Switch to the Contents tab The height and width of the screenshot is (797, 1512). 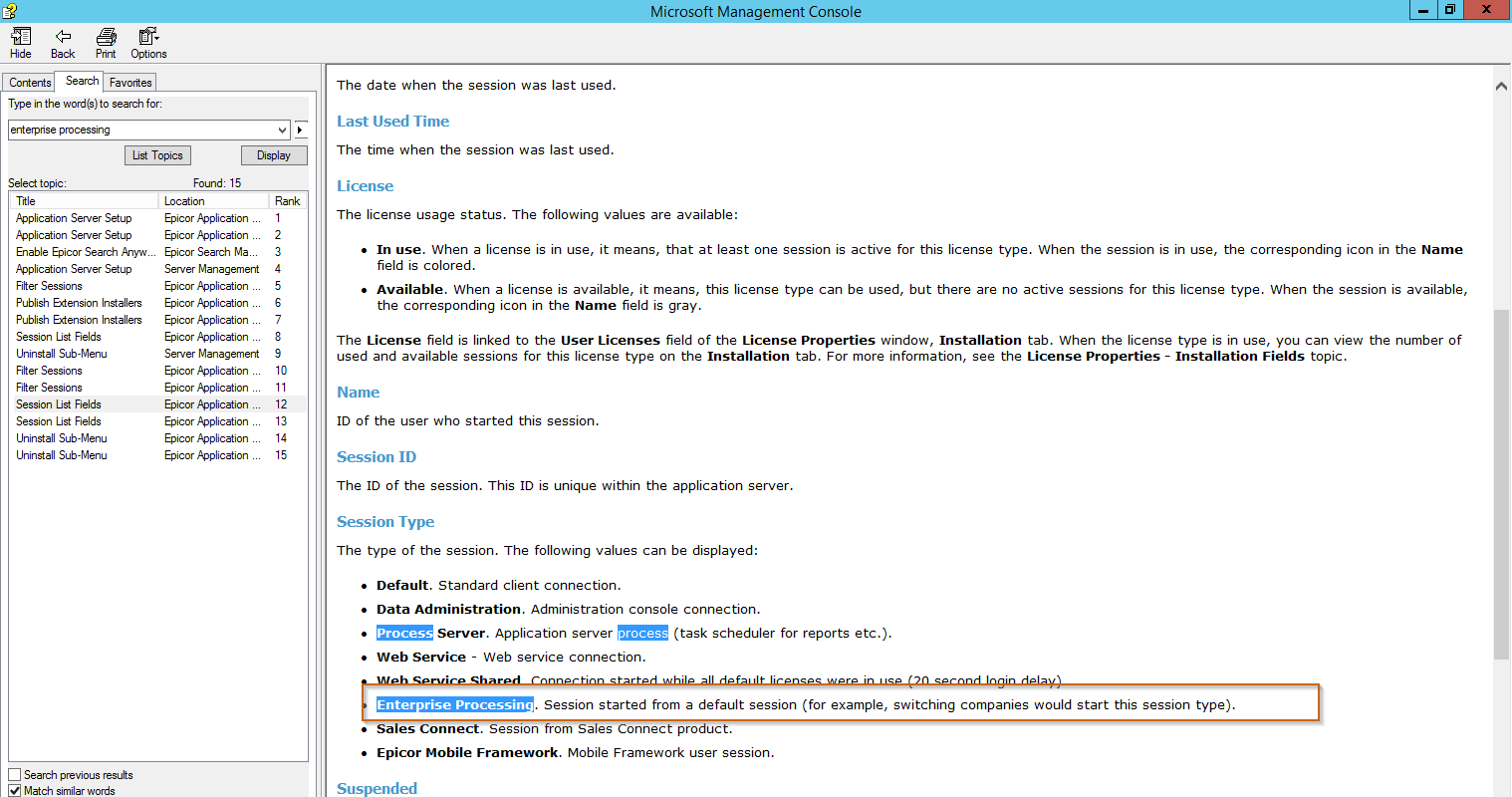[x=30, y=83]
